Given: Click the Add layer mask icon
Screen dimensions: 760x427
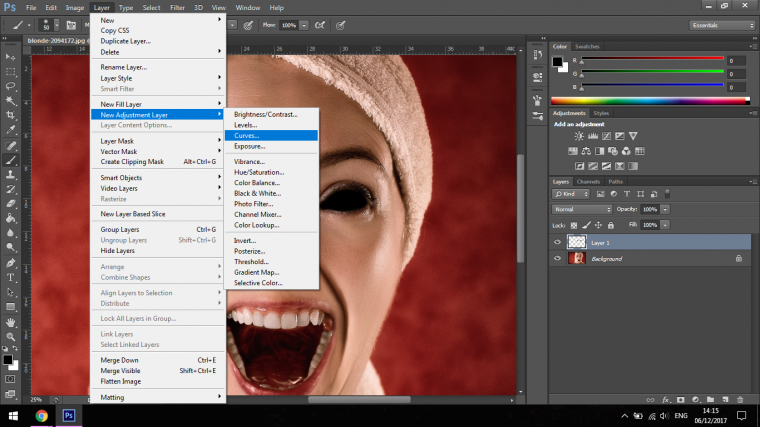Looking at the screenshot, I should [x=681, y=399].
